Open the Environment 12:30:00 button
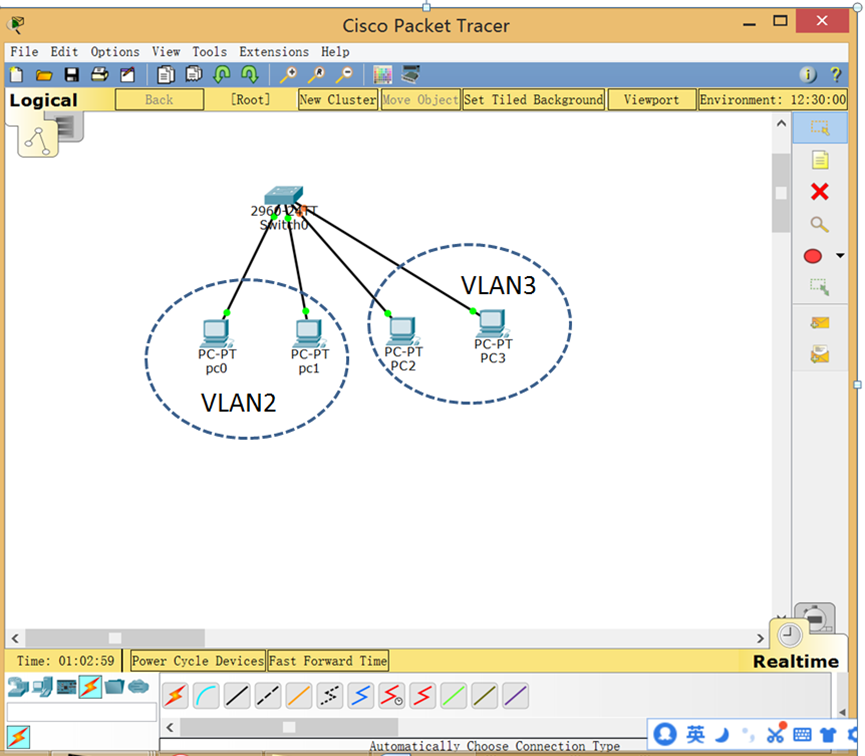The height and width of the screenshot is (756, 865). pyautogui.click(x=773, y=100)
